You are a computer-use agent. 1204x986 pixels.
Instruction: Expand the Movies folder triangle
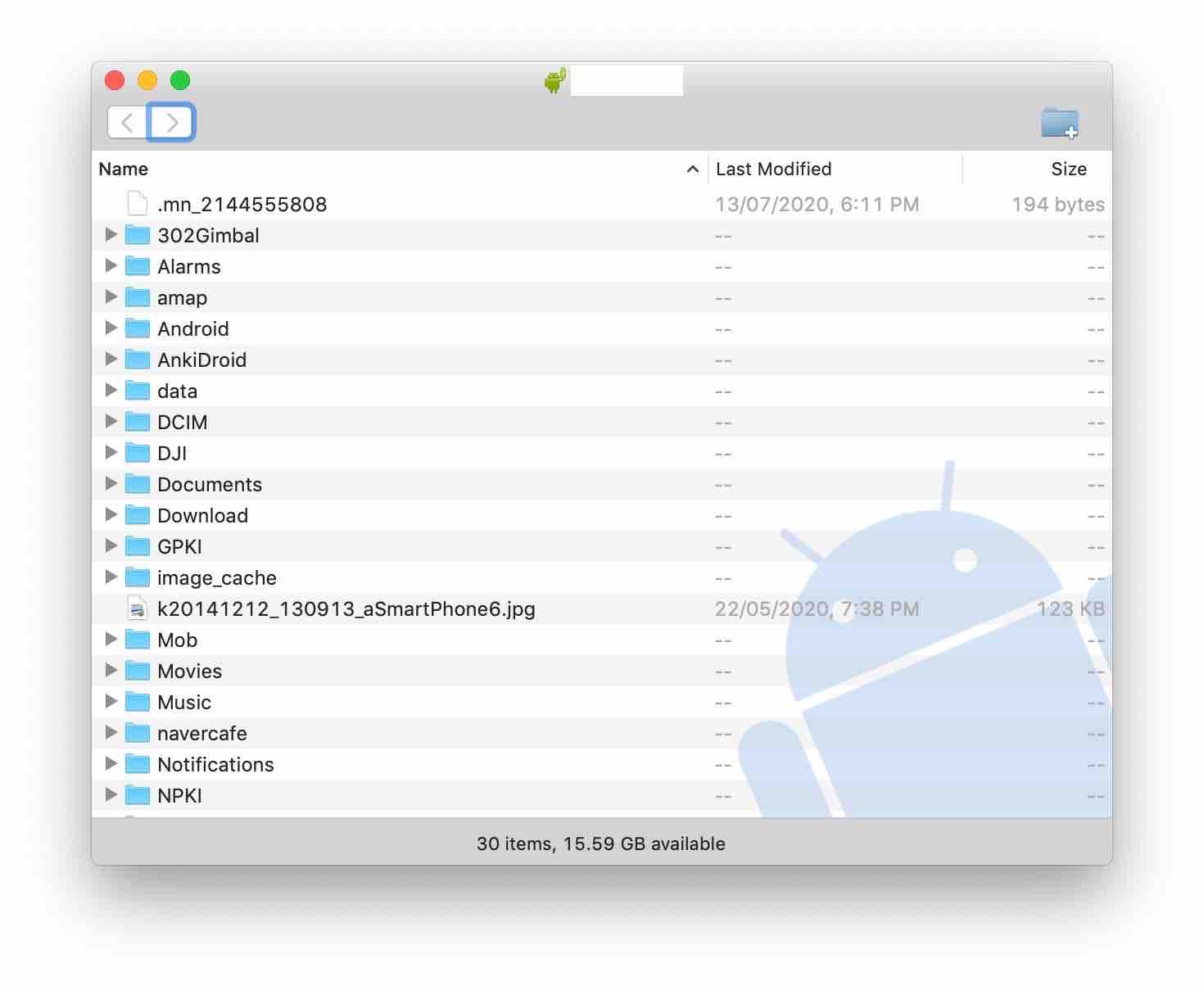click(x=111, y=671)
